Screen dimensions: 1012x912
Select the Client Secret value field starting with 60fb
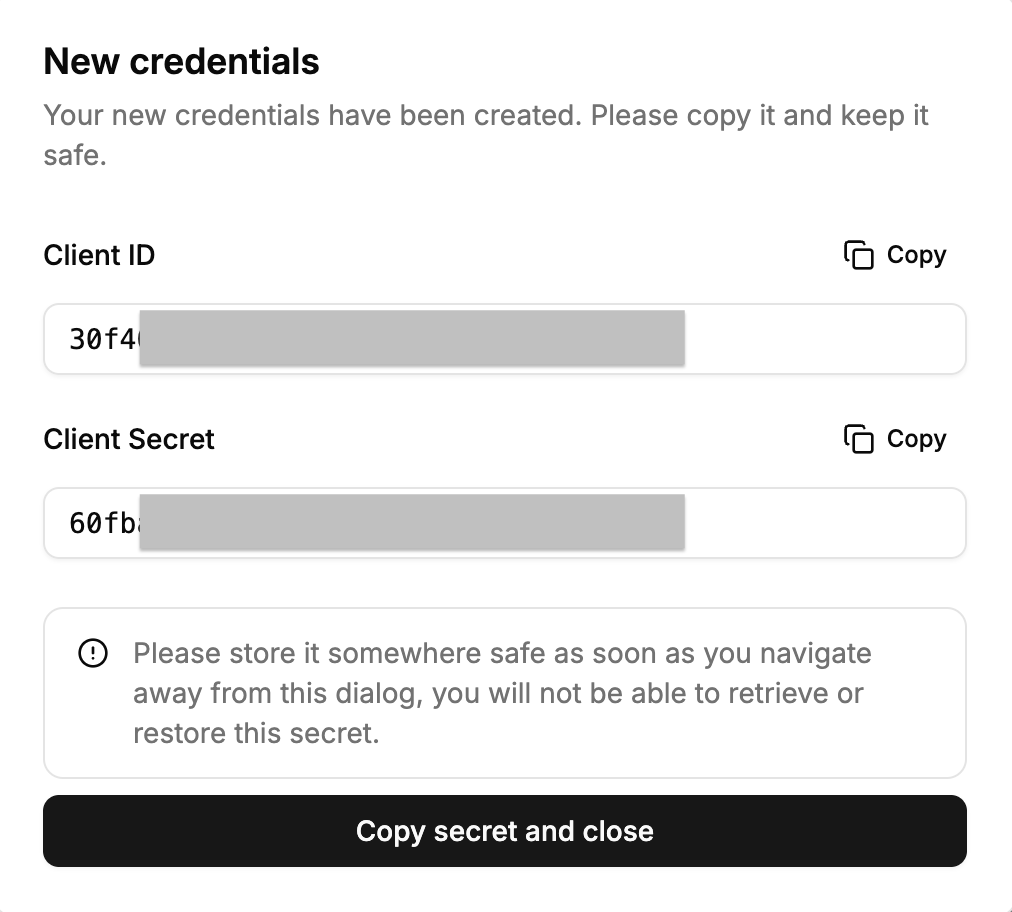505,522
